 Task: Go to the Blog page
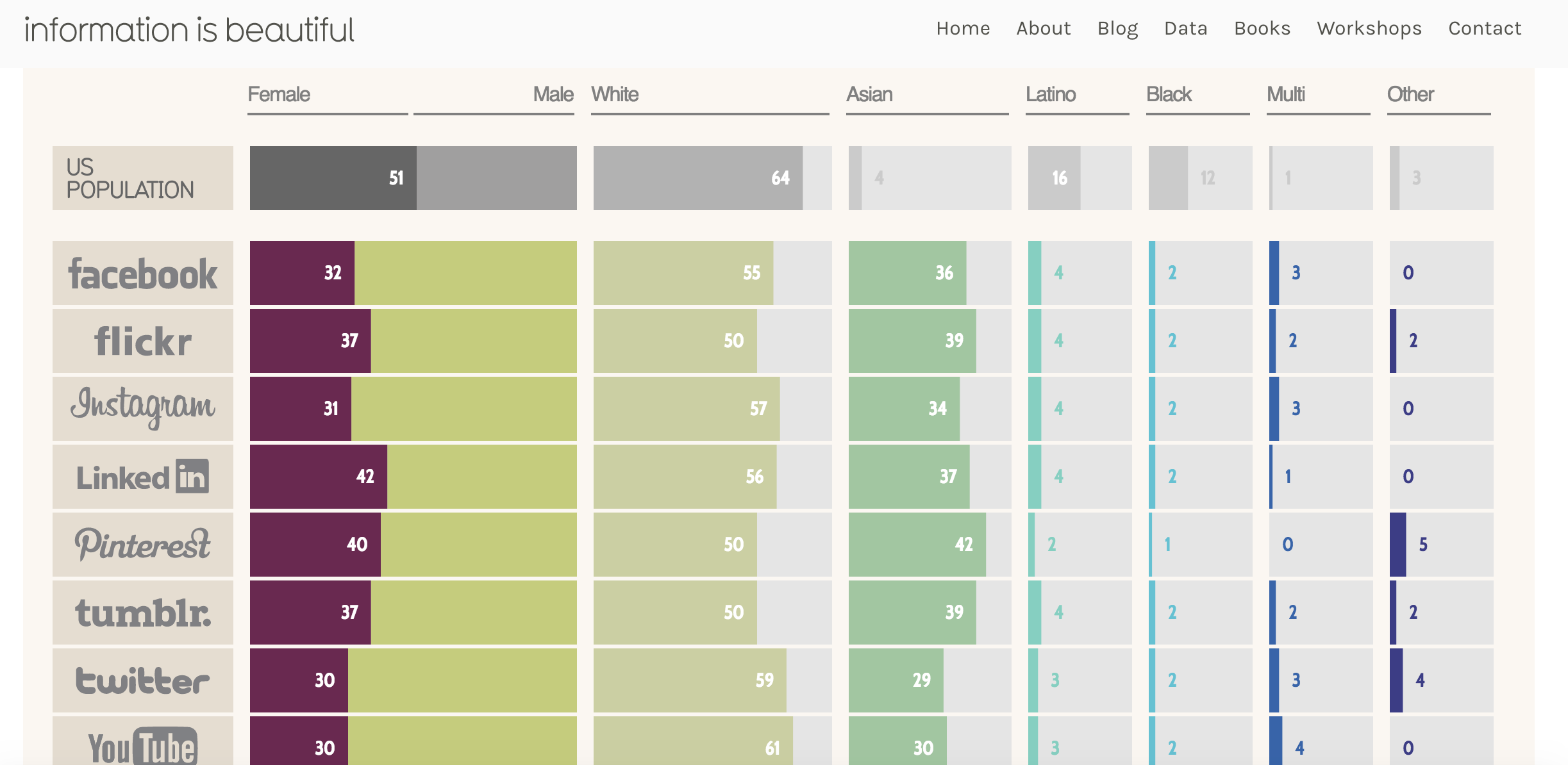coord(1117,28)
